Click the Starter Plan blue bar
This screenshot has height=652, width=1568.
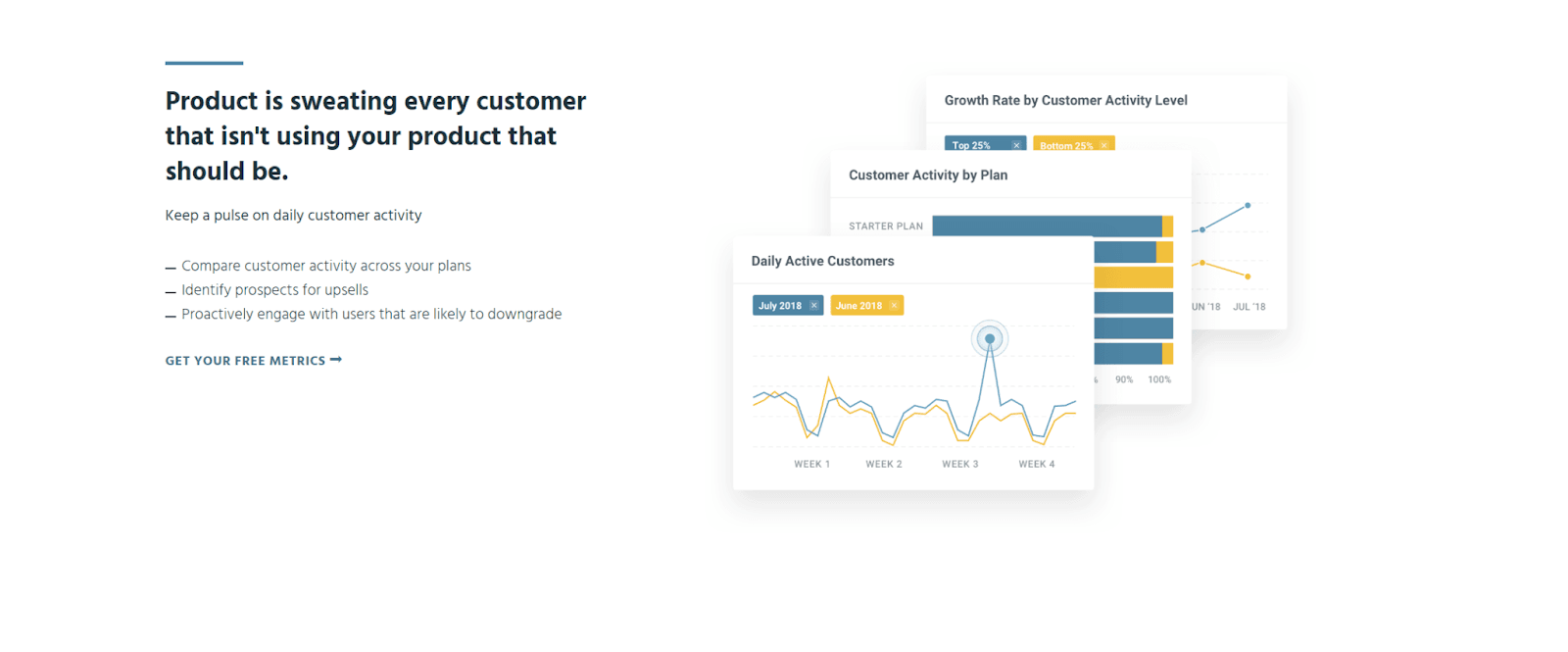click(1046, 226)
